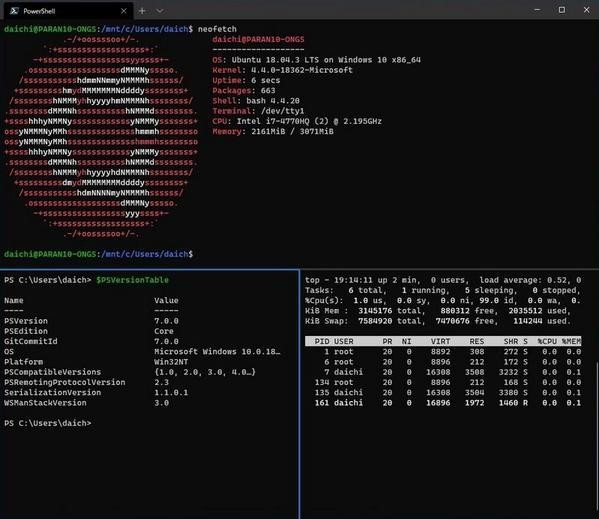Click the Packages: 663 line
This screenshot has width=599, height=519.
[244, 91]
